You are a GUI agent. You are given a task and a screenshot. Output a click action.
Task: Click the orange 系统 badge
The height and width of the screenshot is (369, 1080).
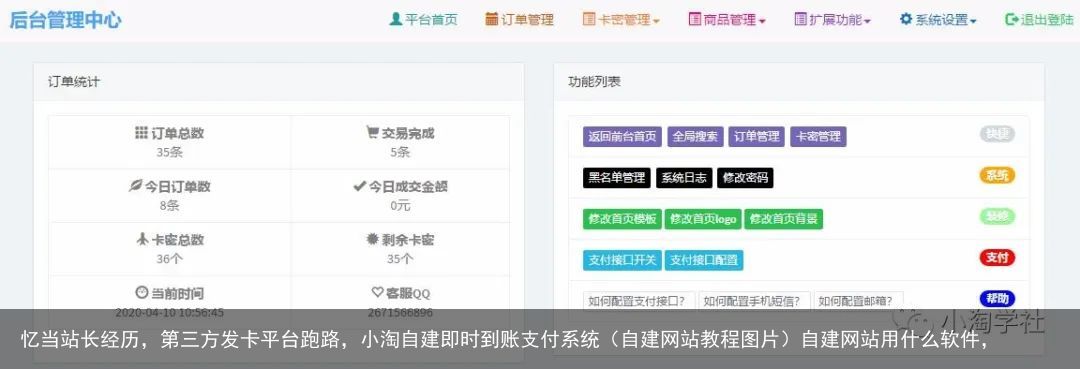[x=997, y=176]
